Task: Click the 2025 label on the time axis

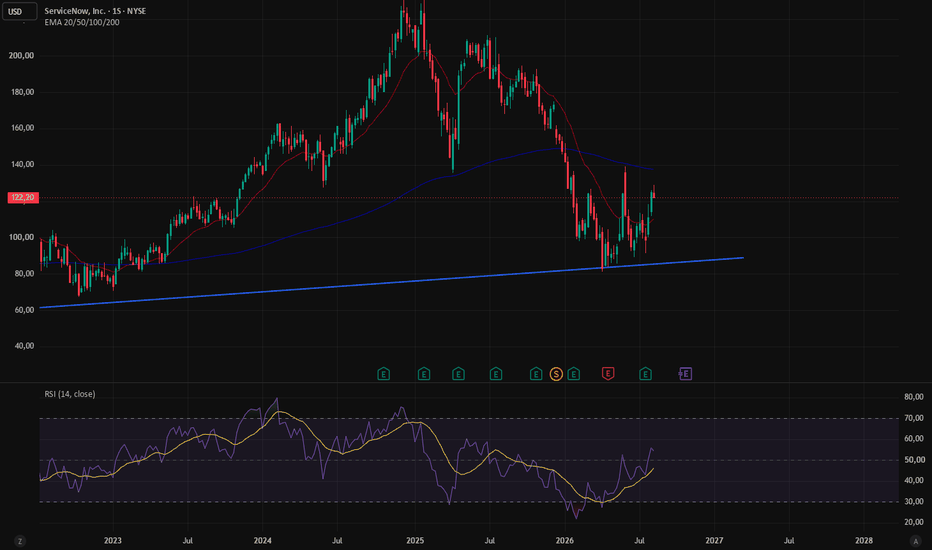Action: click(415, 540)
